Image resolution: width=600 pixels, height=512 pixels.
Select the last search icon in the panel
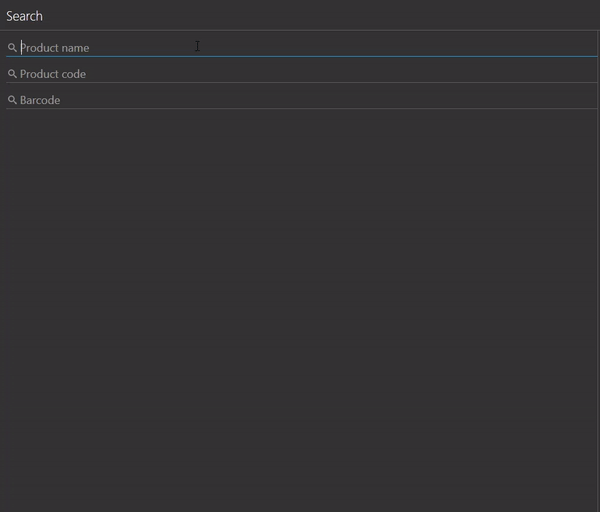tap(12, 100)
